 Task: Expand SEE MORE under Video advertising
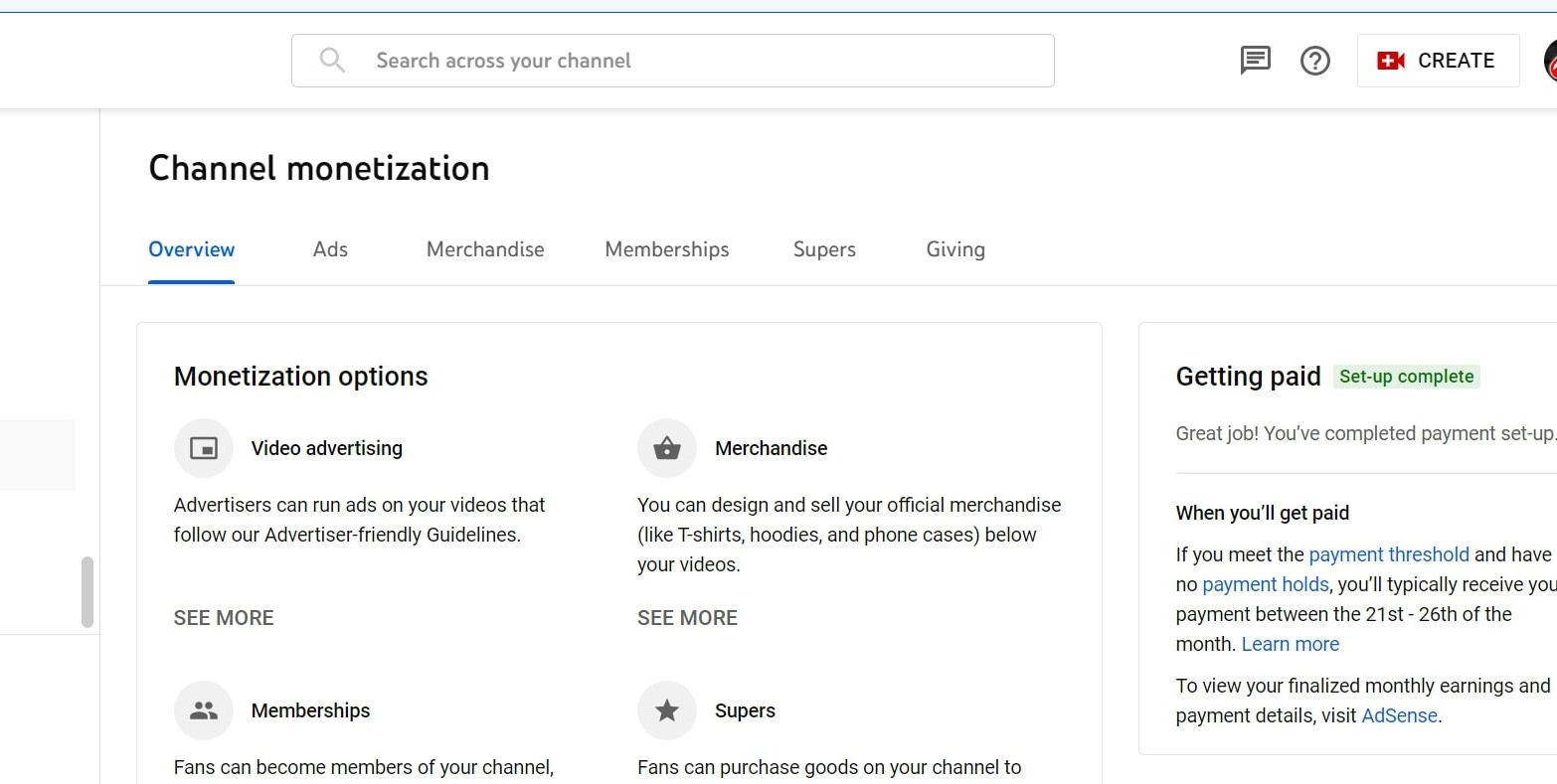coord(224,618)
